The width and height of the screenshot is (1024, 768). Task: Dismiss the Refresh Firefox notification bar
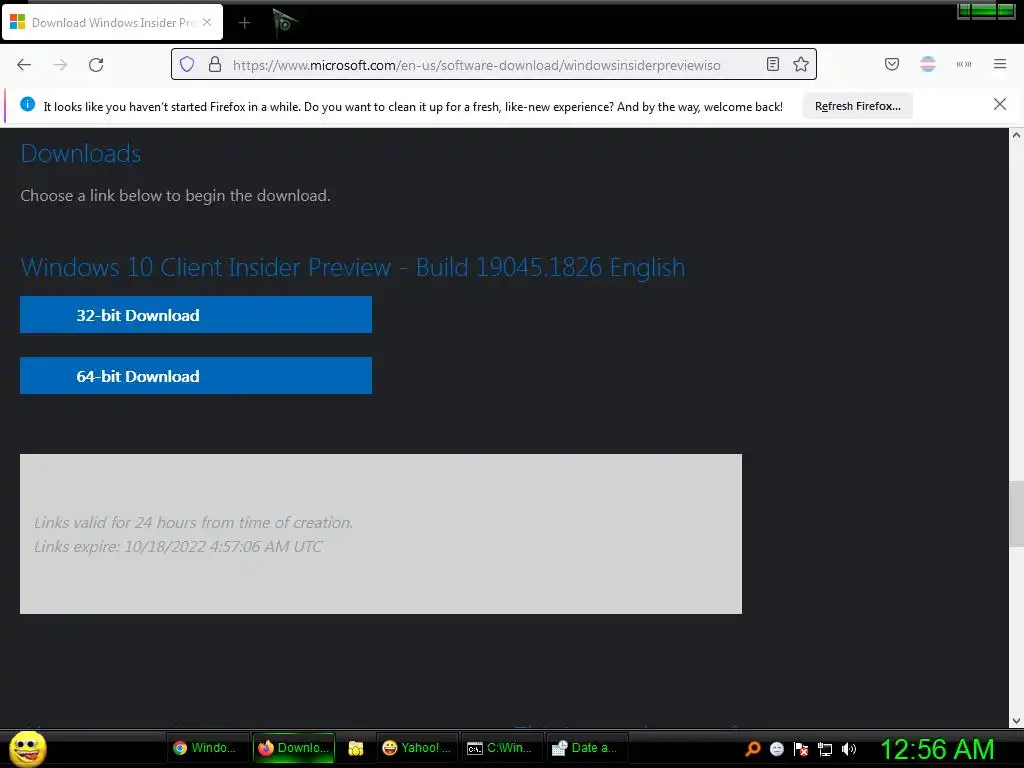[x=1000, y=104]
